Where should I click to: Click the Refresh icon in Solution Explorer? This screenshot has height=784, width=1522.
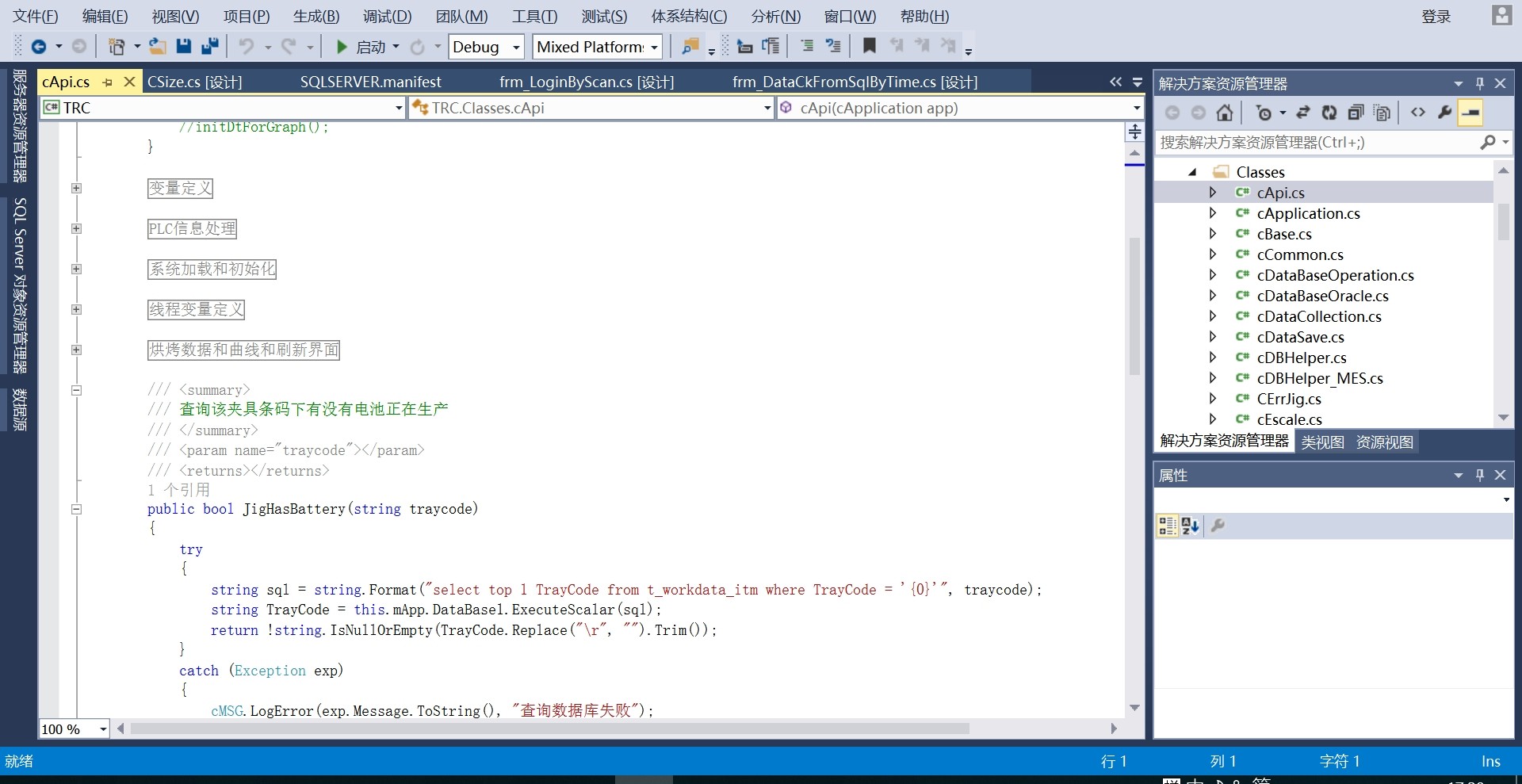[1329, 113]
